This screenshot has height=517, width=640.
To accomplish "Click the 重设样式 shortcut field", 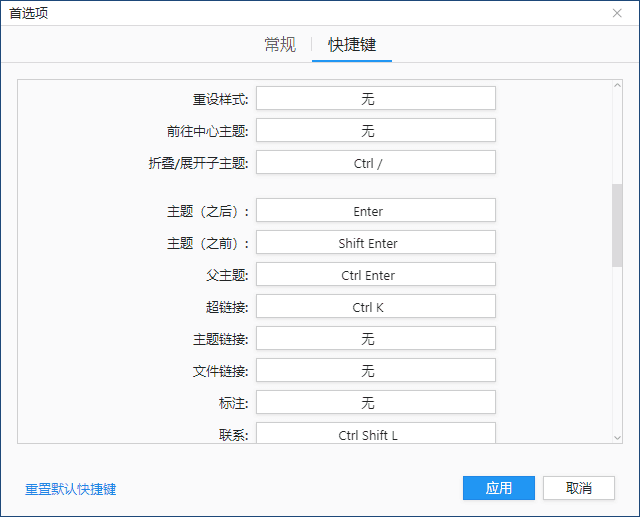I will click(376, 98).
